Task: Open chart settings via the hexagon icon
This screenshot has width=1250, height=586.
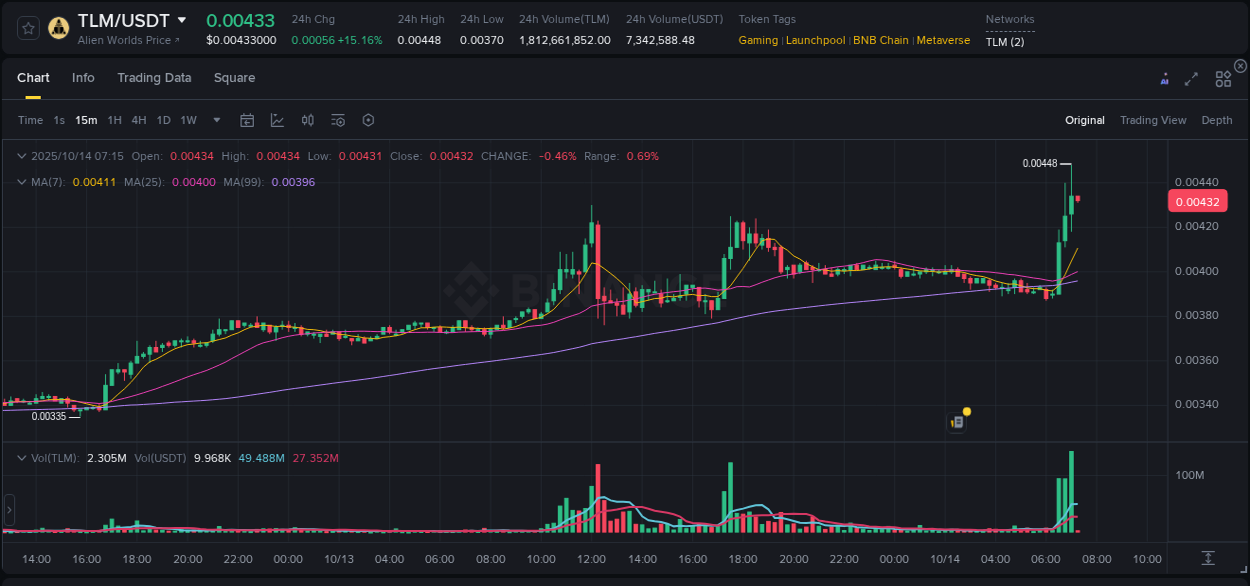Action: pos(368,120)
